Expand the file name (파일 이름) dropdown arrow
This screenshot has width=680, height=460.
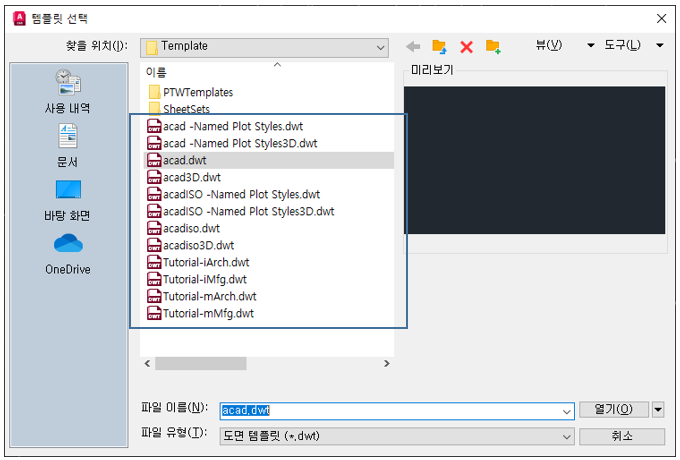[x=566, y=411]
